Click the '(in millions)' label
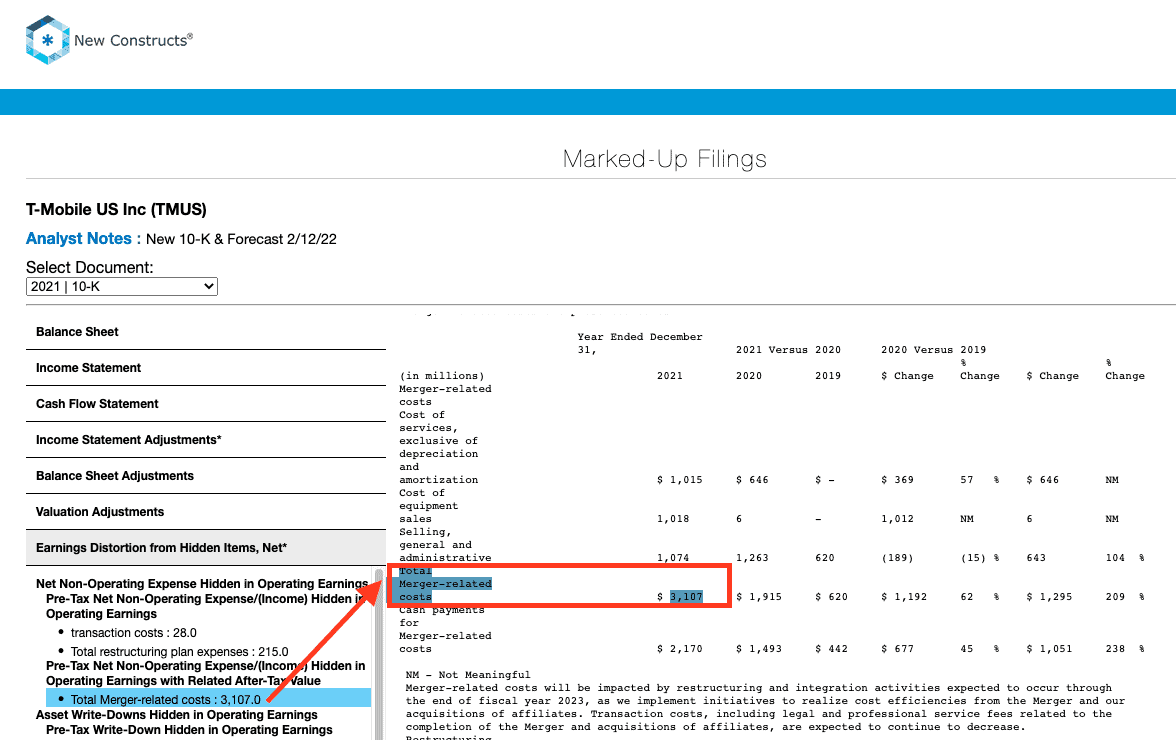 [x=442, y=376]
